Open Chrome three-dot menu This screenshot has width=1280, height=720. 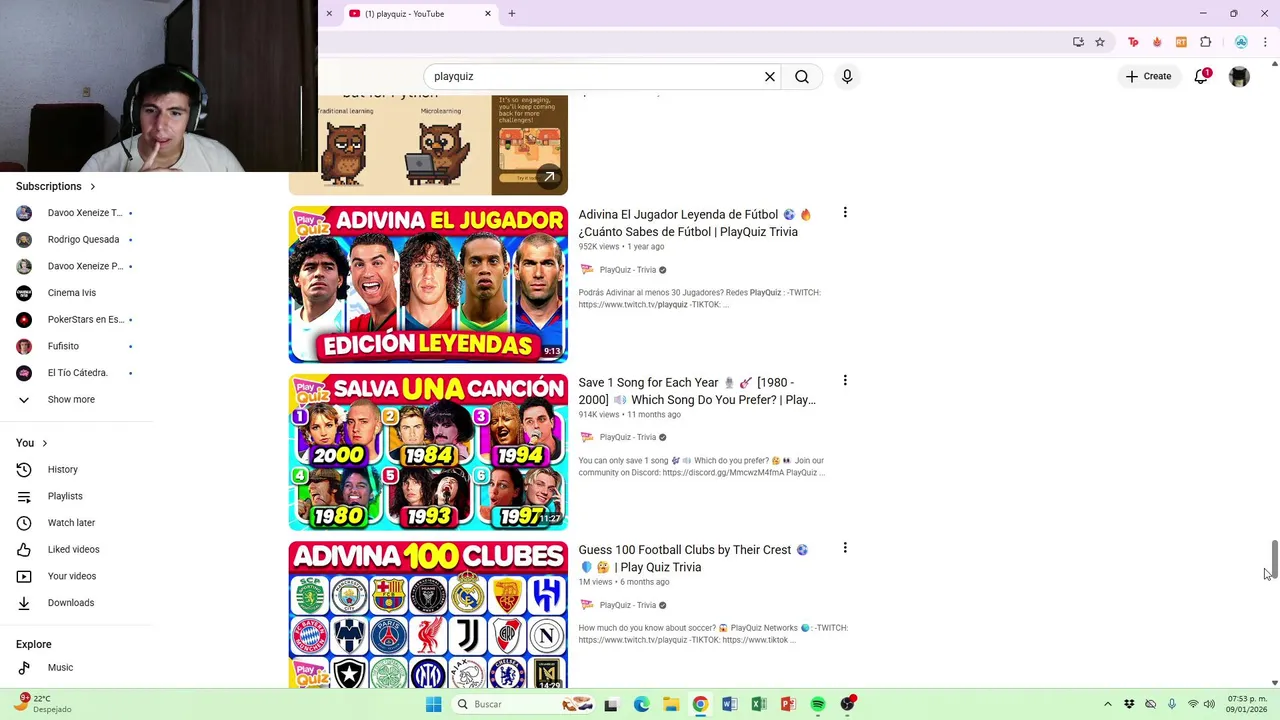[x=1266, y=42]
